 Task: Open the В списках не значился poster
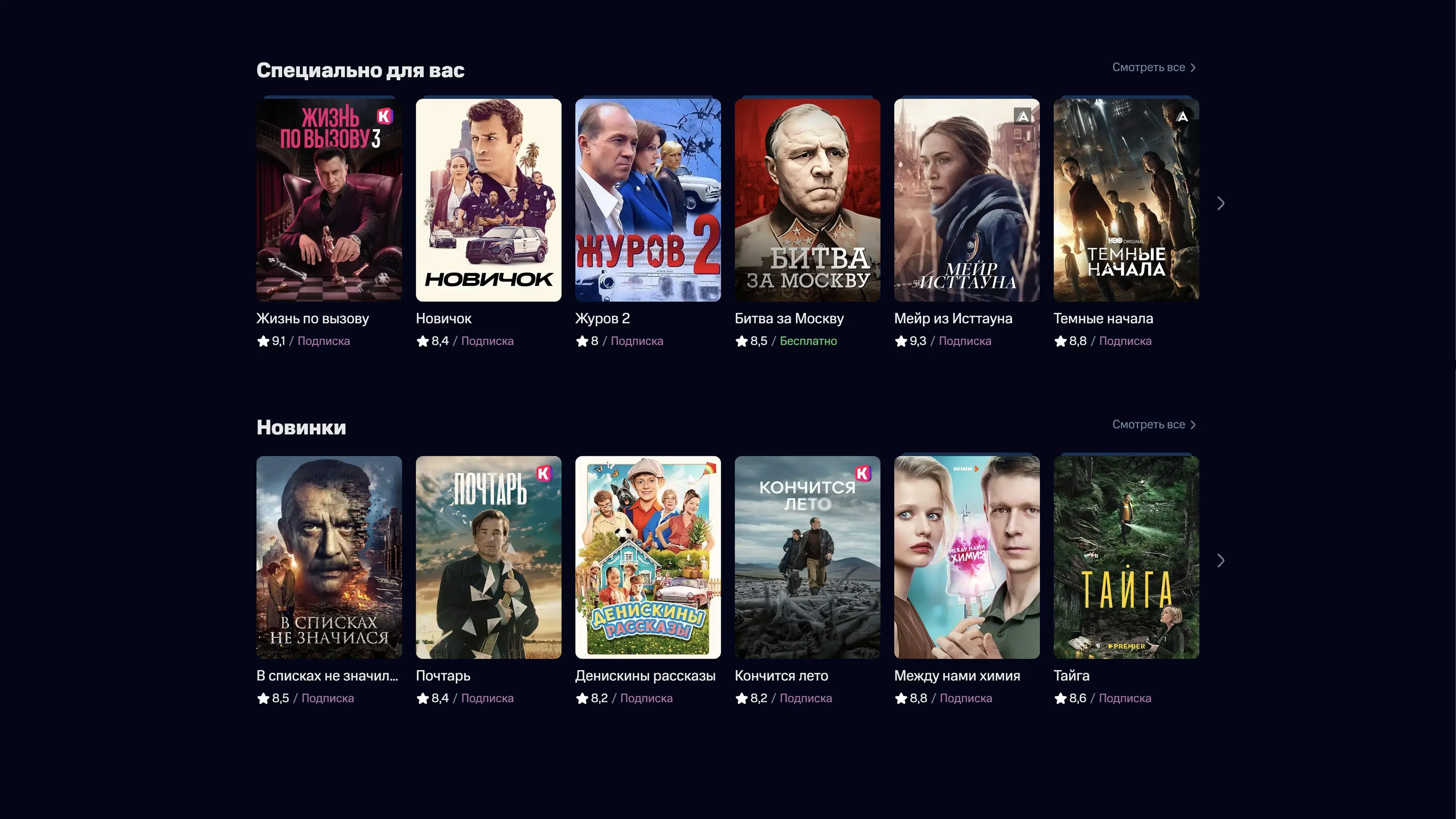click(x=329, y=557)
